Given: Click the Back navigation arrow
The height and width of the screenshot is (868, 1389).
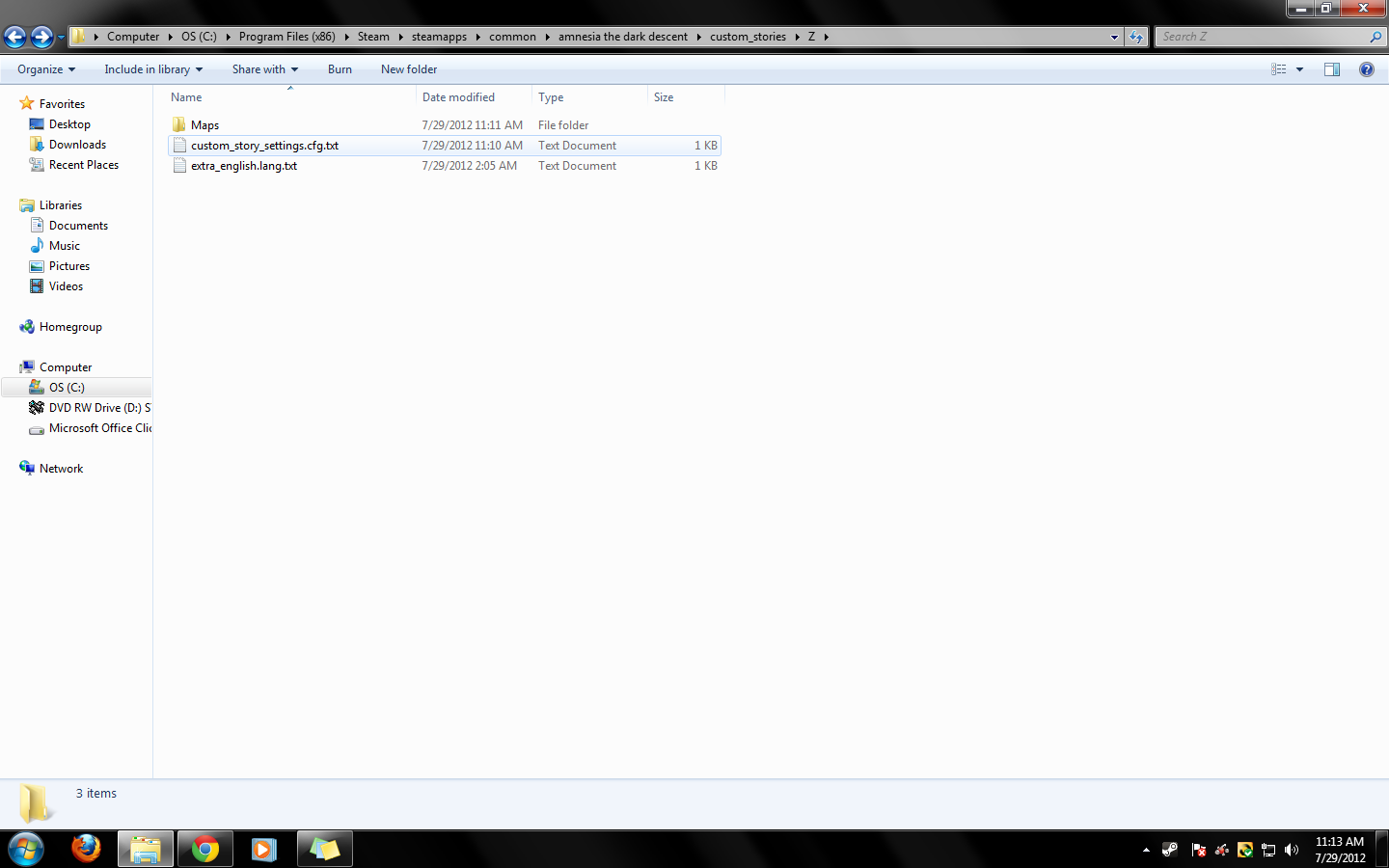Looking at the screenshot, I should [x=14, y=37].
